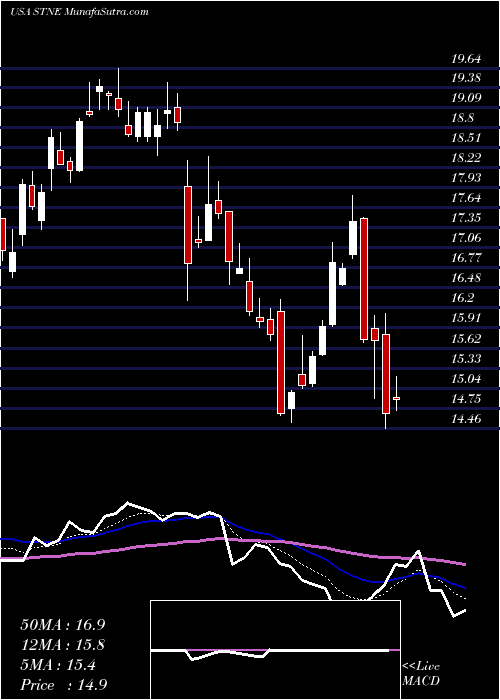500x700 pixels.
Task: Click the 17.06 price axis label
Action: (x=466, y=238)
